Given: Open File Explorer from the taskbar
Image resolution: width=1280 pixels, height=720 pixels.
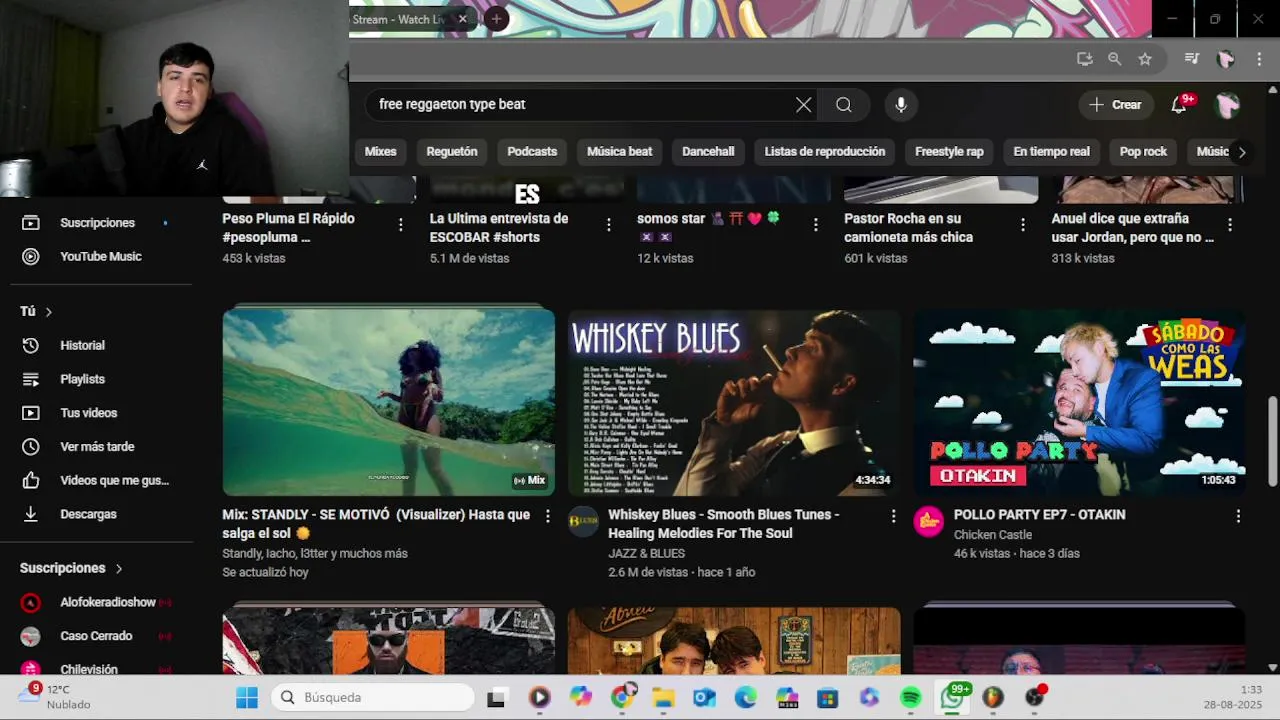Looking at the screenshot, I should (663, 698).
